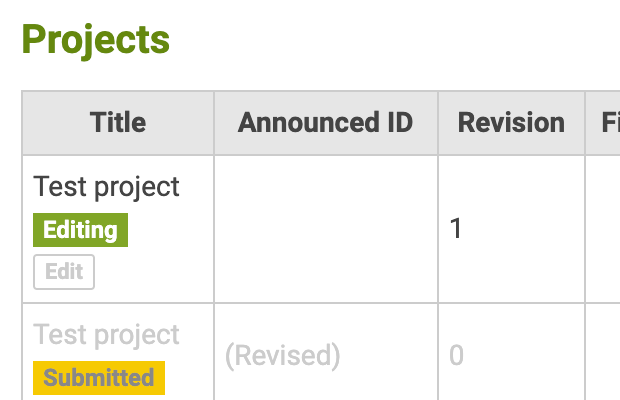Click blank space right of the Editing badge

168,231
